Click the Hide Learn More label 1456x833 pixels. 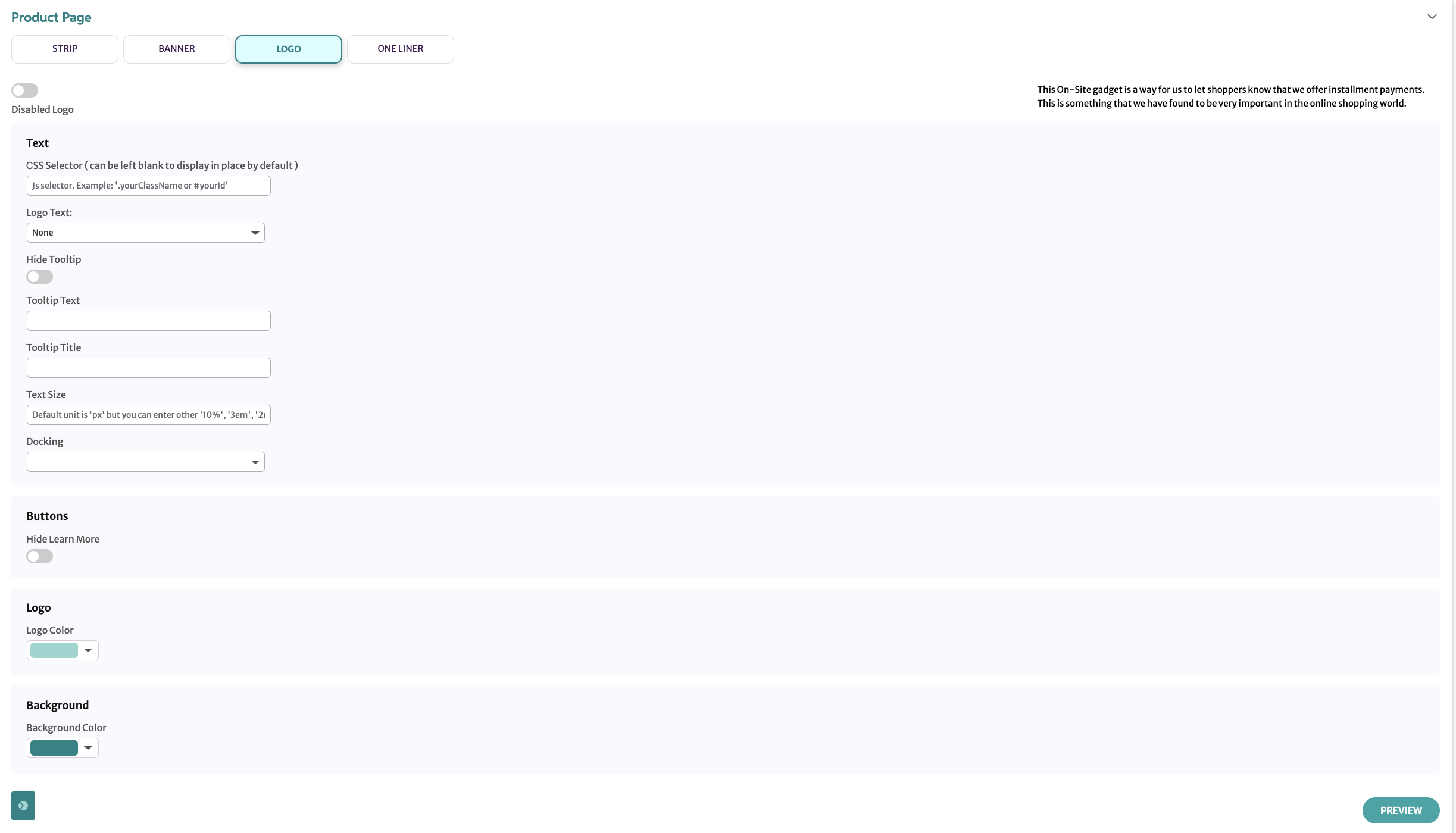tap(63, 539)
